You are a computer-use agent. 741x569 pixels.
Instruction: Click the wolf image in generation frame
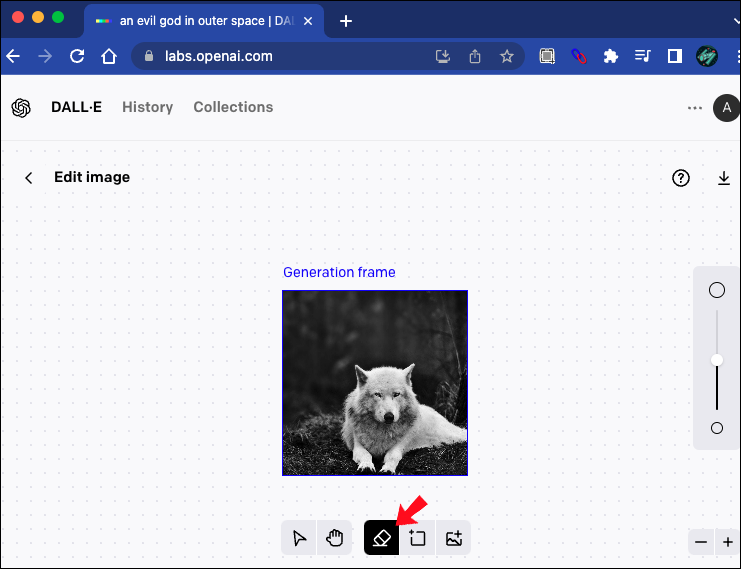tap(375, 383)
